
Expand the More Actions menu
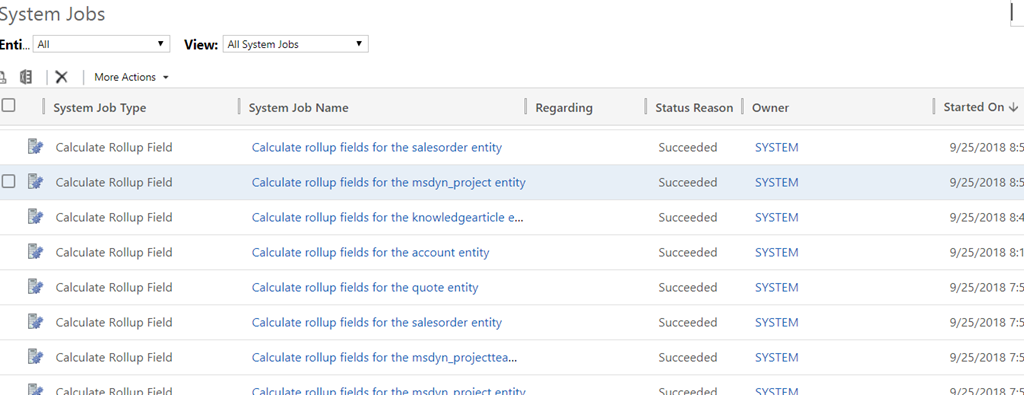pyautogui.click(x=131, y=77)
